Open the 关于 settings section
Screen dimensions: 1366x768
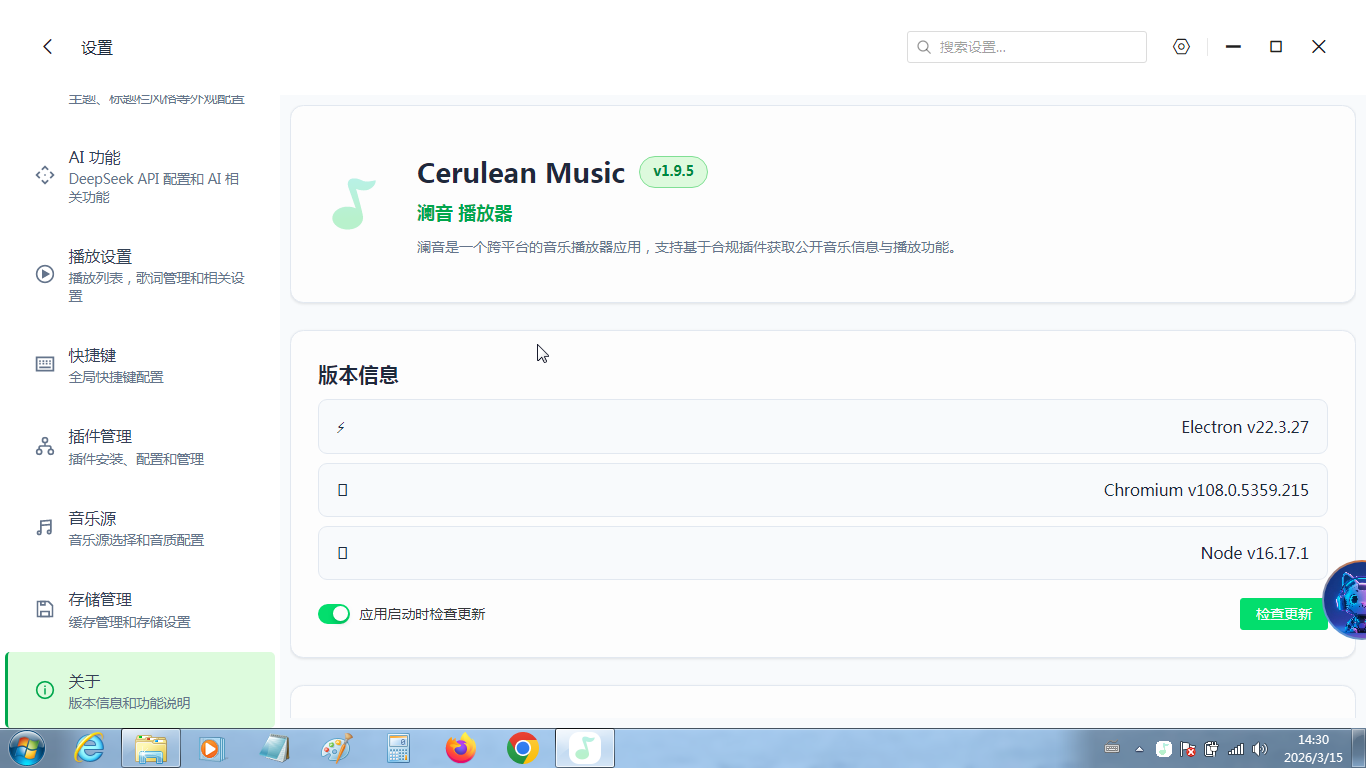pyautogui.click(x=140, y=690)
